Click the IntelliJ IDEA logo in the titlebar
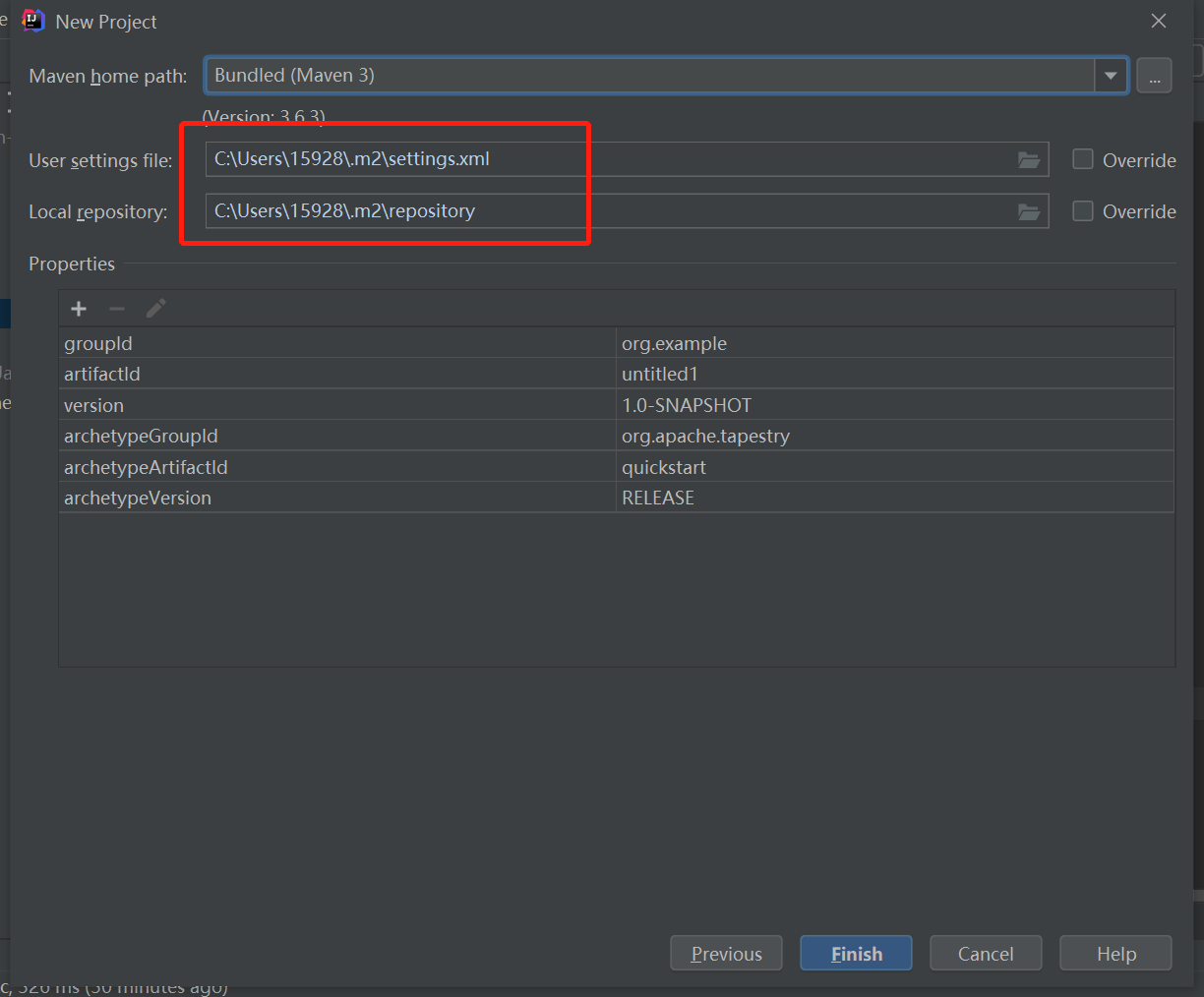The width and height of the screenshot is (1204, 997). click(x=32, y=20)
